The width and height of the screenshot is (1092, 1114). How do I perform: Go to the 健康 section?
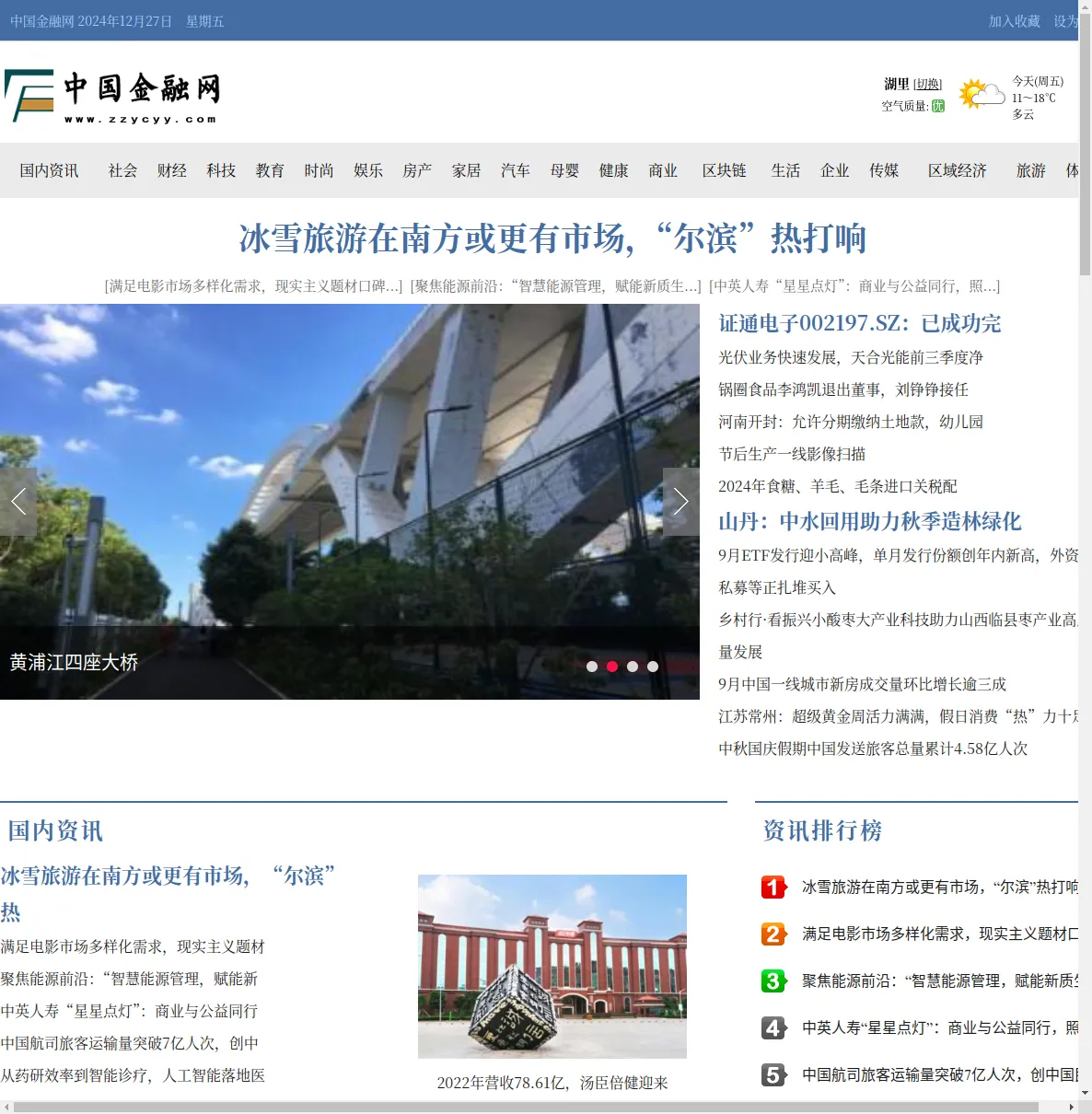[x=614, y=170]
